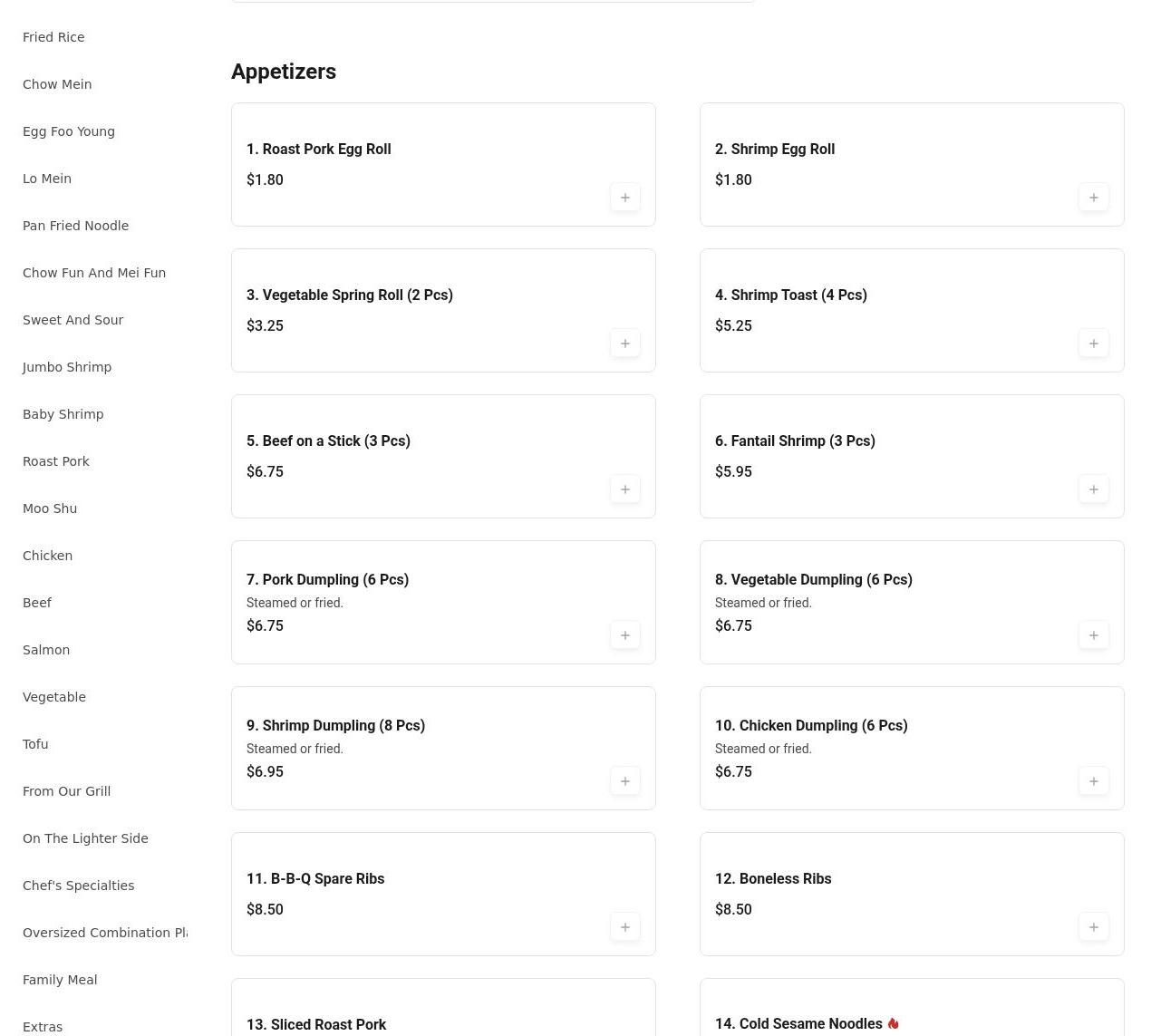
Task: Open Family Meal category
Action: pos(60,980)
